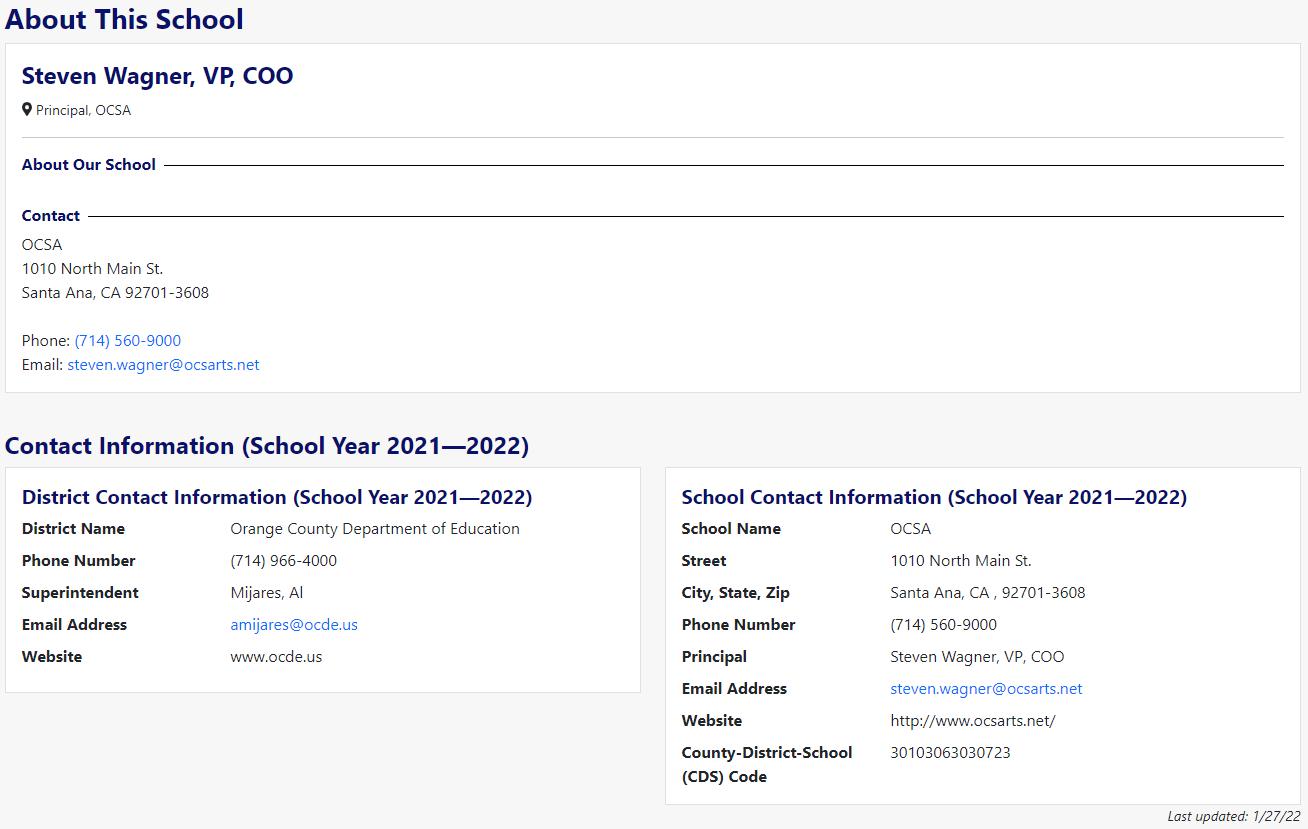This screenshot has height=829, width=1308.
Task: Click the 'Principal' row label in School Contact
Action: pos(714,657)
